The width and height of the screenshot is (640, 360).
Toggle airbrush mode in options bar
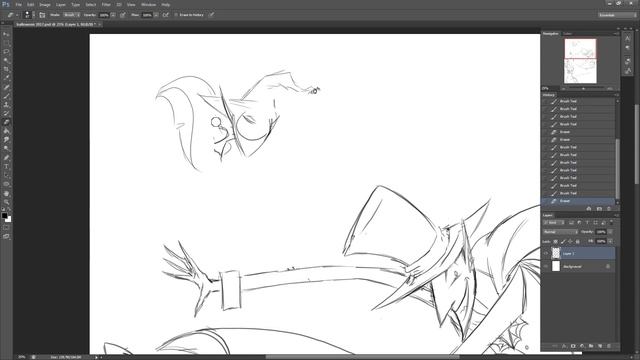coord(165,15)
